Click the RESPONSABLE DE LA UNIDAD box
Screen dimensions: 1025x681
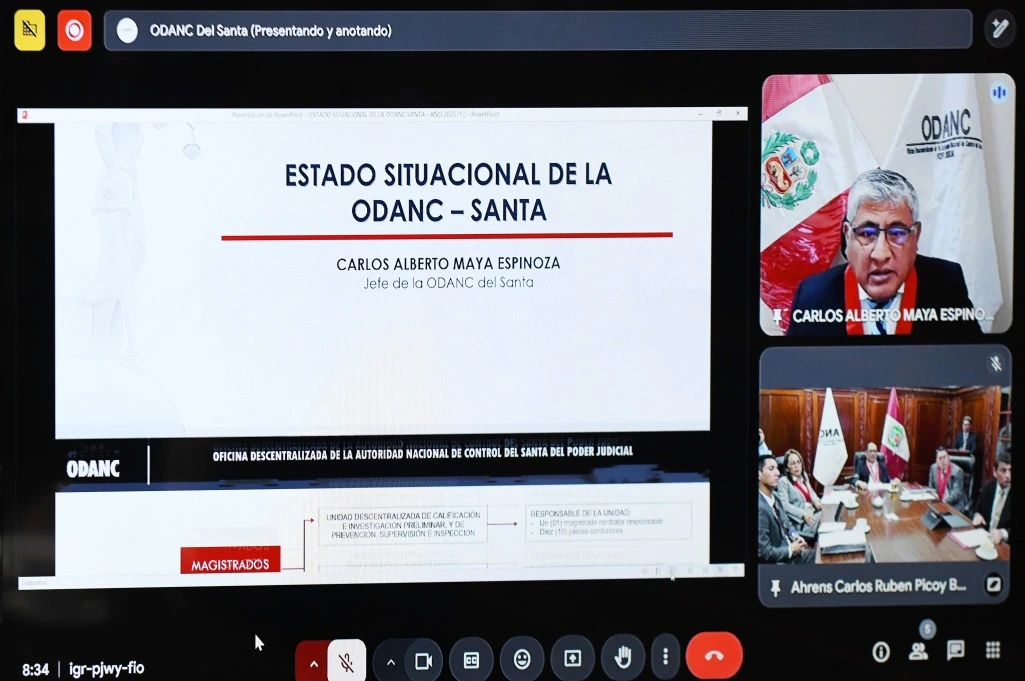pyautogui.click(x=609, y=522)
